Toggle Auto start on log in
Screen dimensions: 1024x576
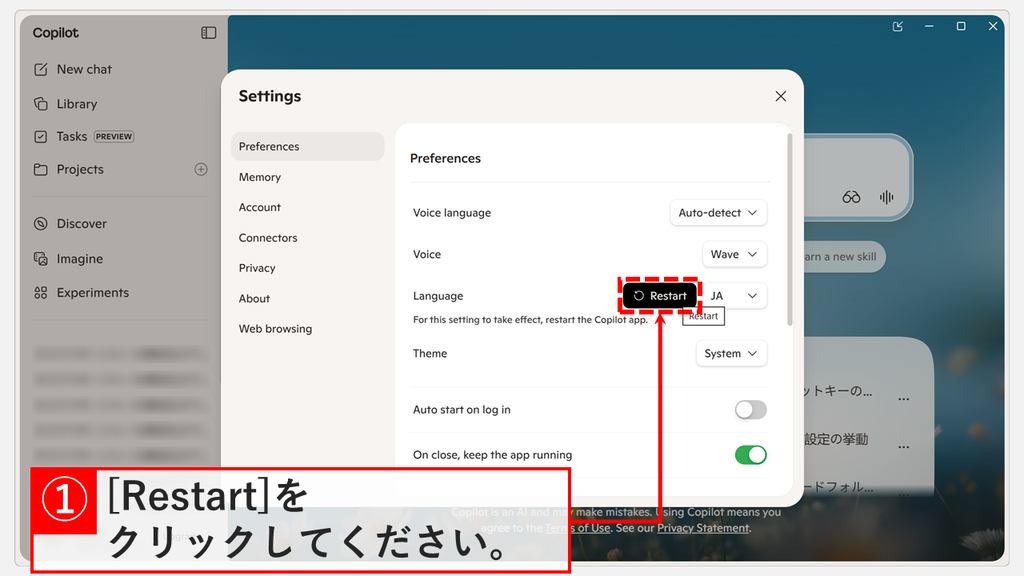(750, 409)
